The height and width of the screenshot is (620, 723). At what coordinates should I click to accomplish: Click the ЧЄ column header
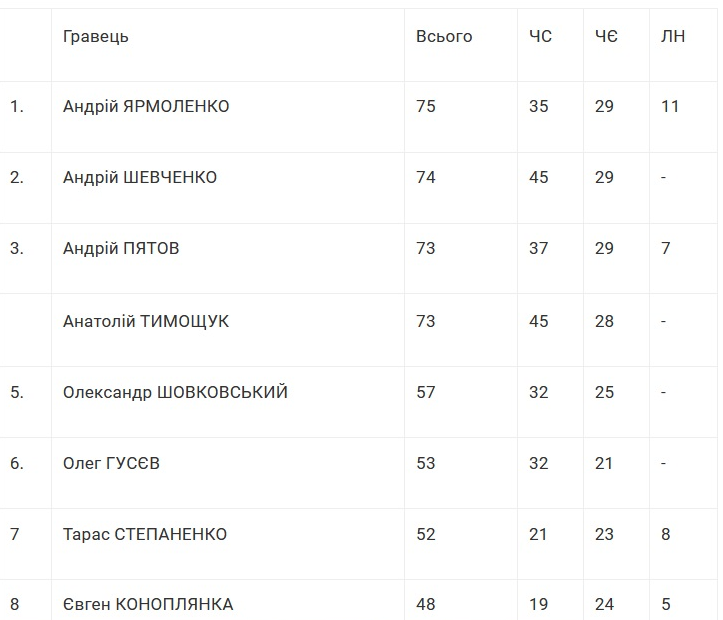(606, 37)
